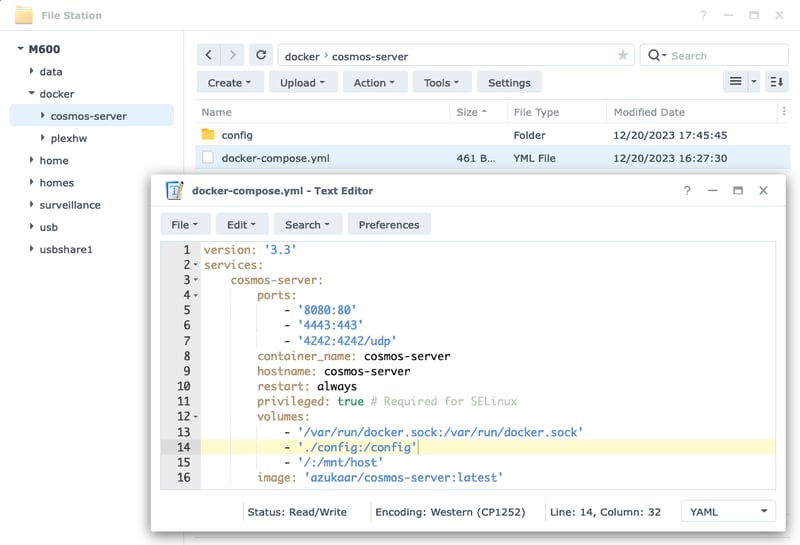Fold the services block at line 2
This screenshot has width=800, height=545.
point(195,265)
